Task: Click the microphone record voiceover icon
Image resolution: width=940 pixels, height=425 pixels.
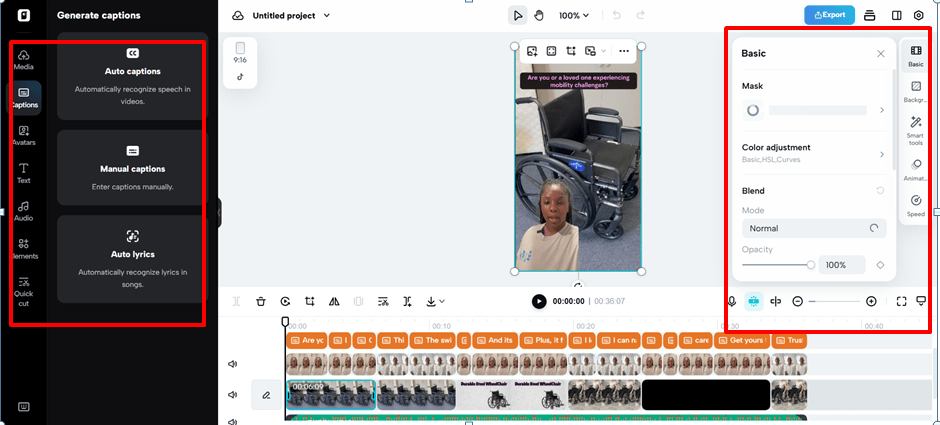Action: click(x=732, y=301)
